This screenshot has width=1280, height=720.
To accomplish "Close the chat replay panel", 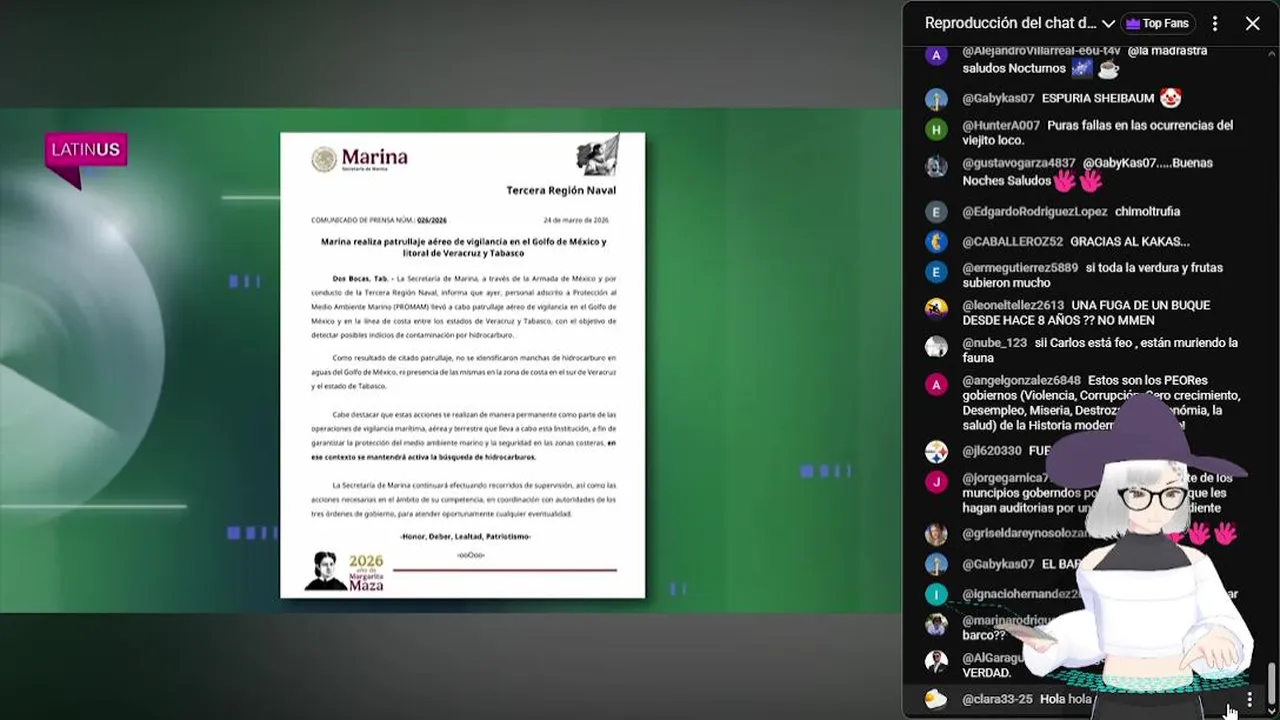I will coord(1252,23).
